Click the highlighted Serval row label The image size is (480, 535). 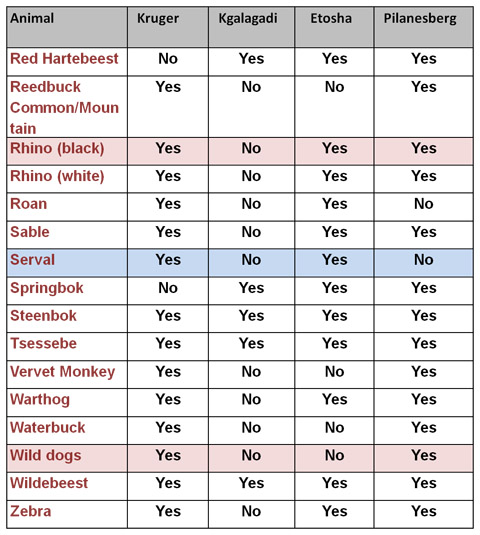[32, 260]
